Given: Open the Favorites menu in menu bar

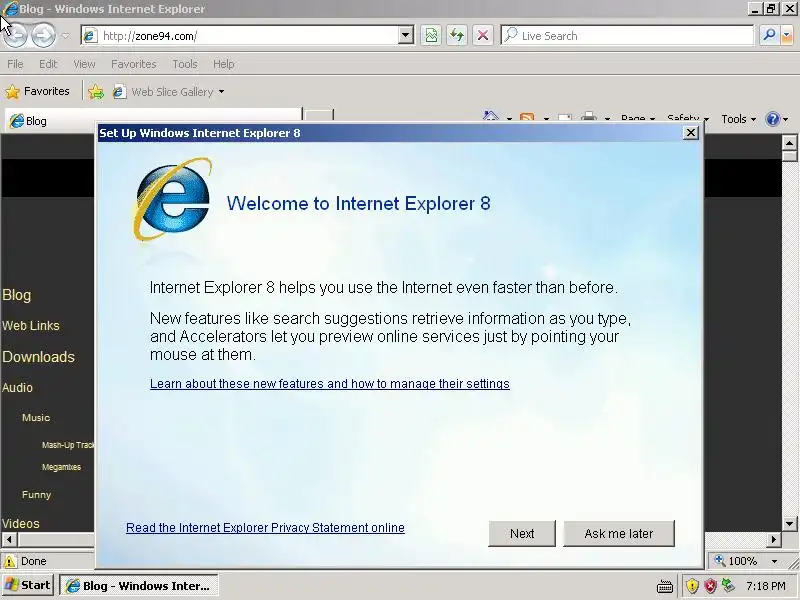Looking at the screenshot, I should click(x=134, y=64).
